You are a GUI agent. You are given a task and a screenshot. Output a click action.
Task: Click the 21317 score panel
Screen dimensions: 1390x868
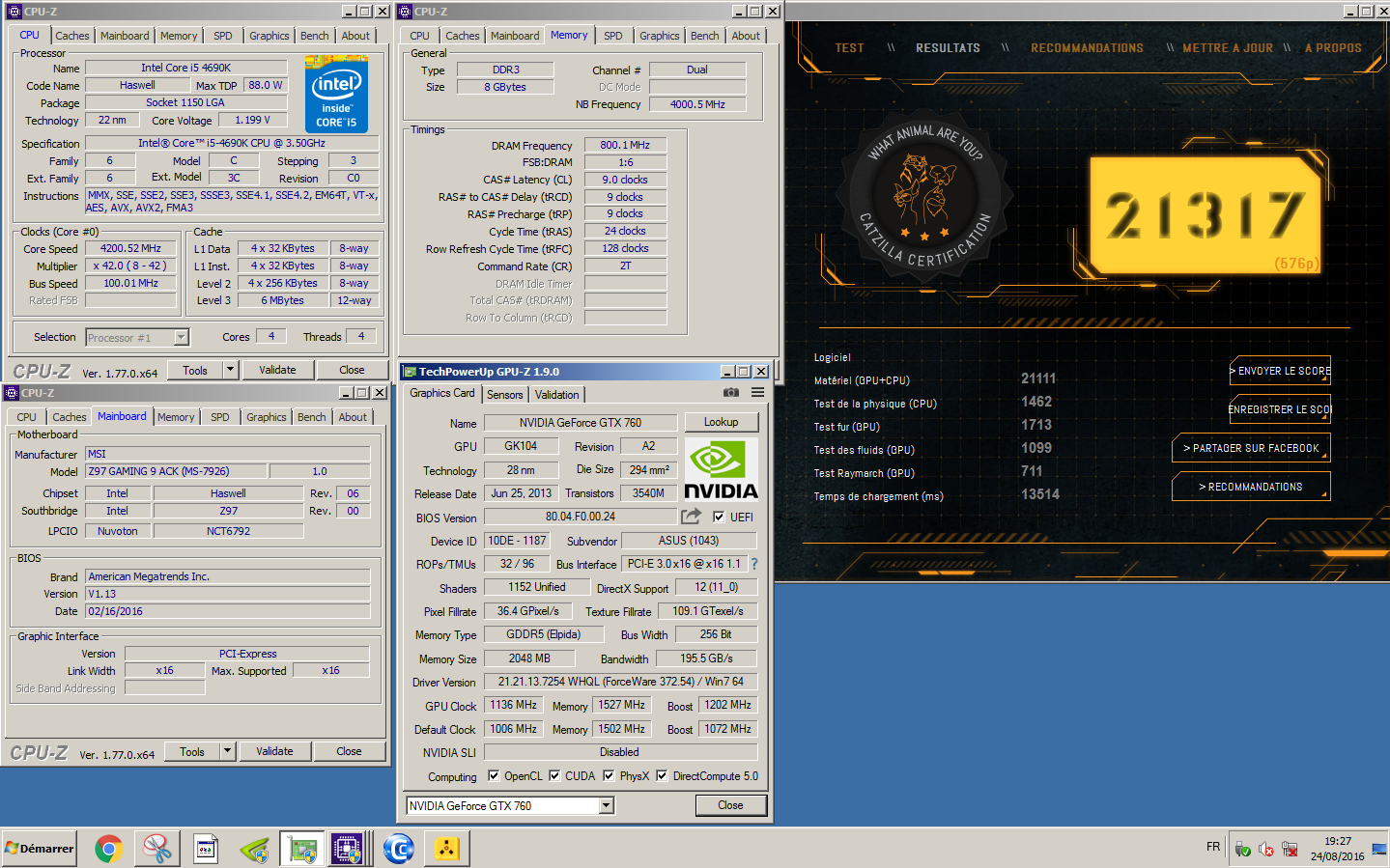click(x=1205, y=215)
